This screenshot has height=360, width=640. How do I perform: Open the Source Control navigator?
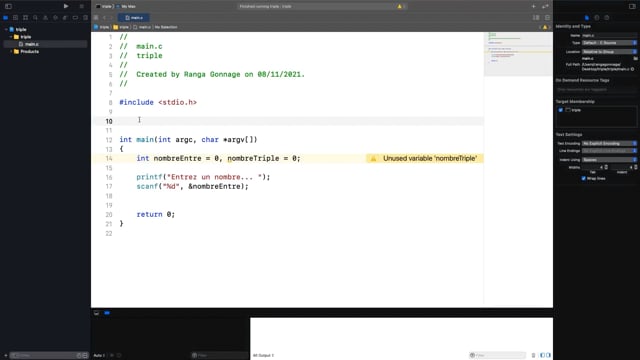coord(16,18)
